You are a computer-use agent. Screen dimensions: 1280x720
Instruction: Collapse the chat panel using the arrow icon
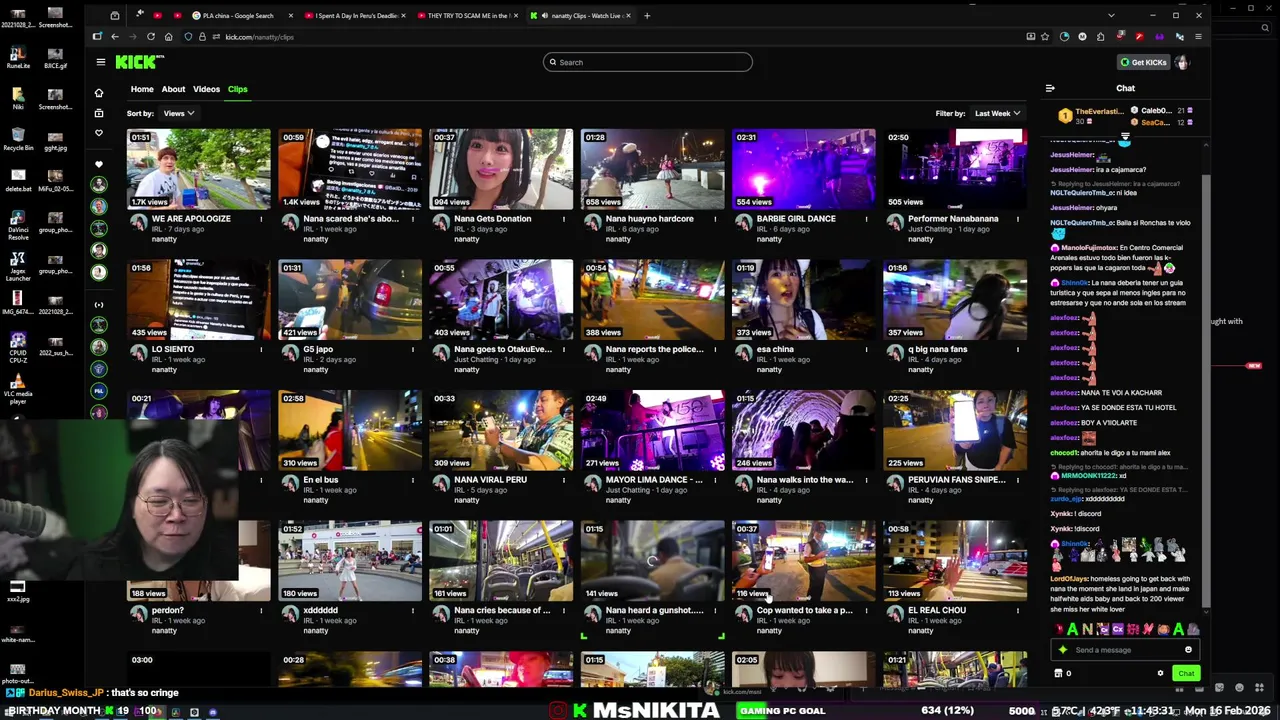click(1050, 88)
